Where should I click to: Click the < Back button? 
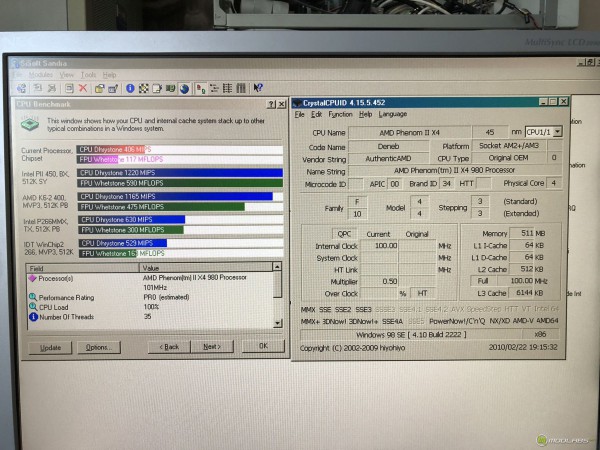[x=169, y=347]
